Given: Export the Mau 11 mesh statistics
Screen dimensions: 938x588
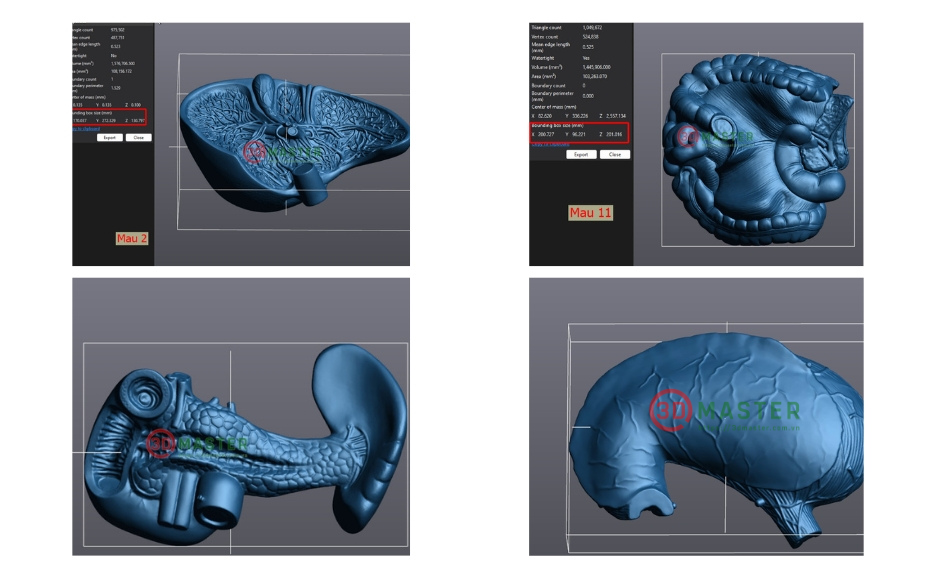Looking at the screenshot, I should click(582, 155).
